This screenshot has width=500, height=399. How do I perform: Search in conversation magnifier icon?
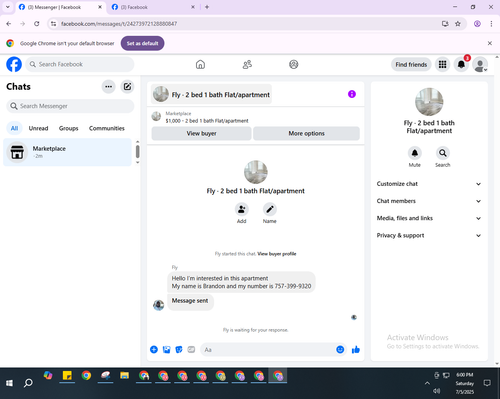point(443,153)
